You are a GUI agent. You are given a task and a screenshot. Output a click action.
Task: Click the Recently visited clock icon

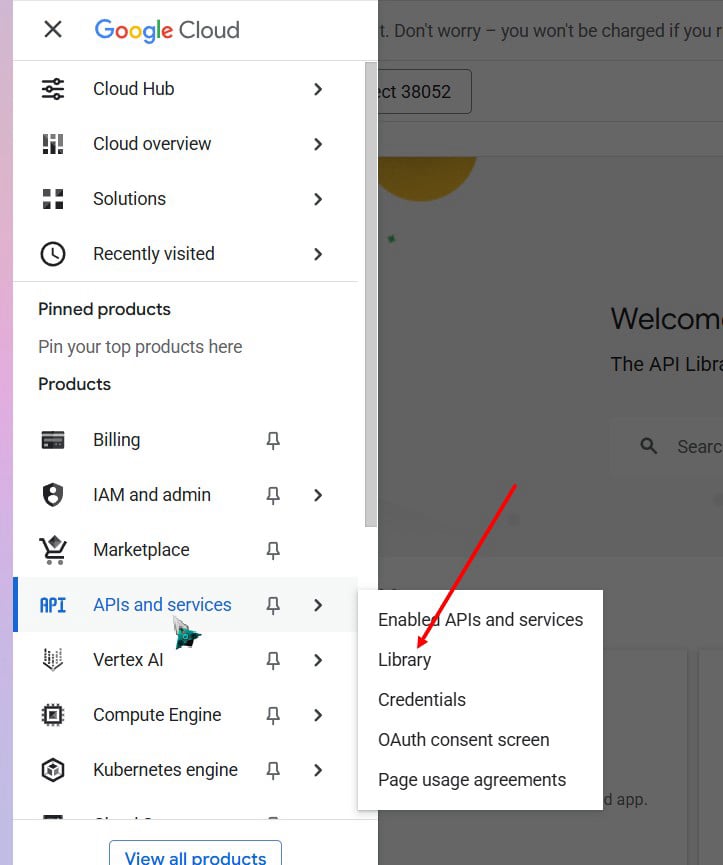[53, 254]
